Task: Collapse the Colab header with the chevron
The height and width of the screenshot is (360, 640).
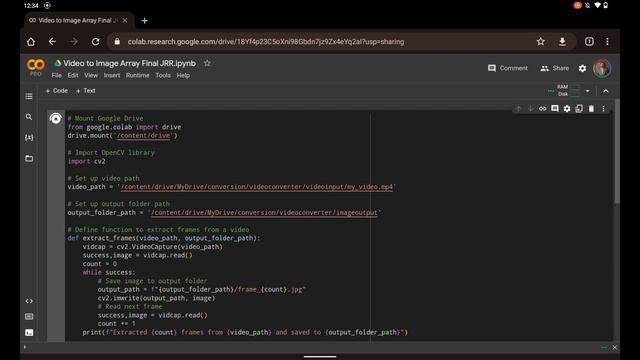Action: pos(606,91)
